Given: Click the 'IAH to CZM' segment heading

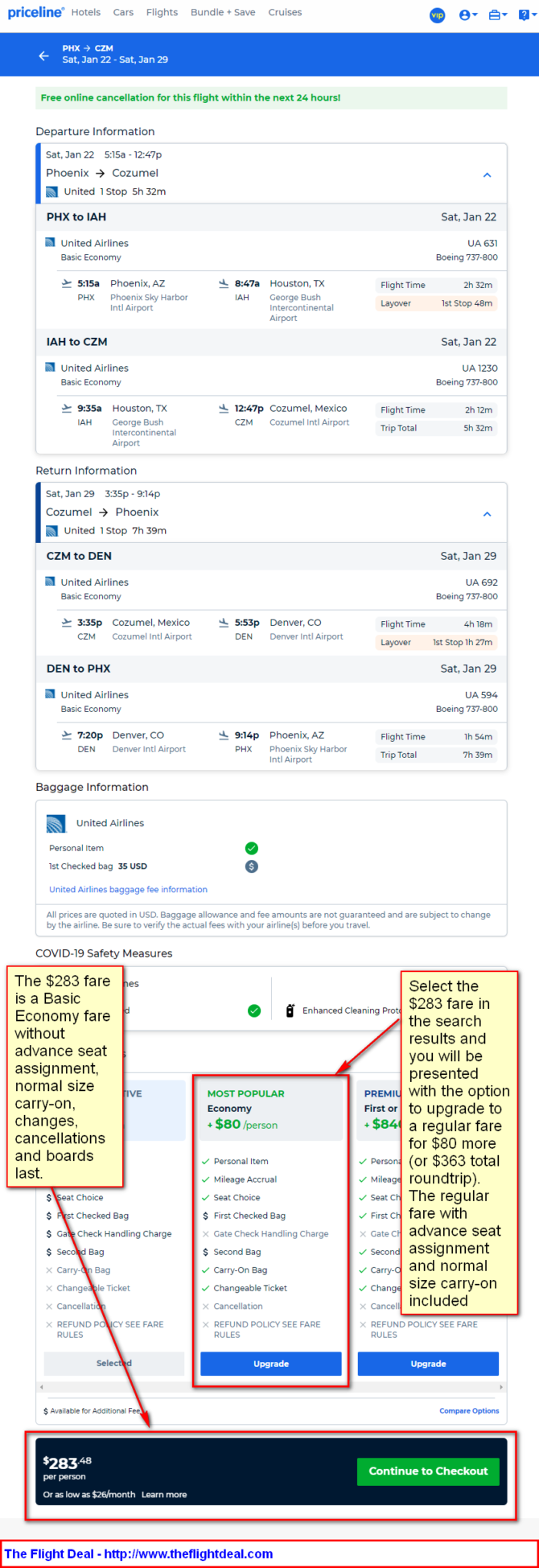Looking at the screenshot, I should [x=76, y=341].
